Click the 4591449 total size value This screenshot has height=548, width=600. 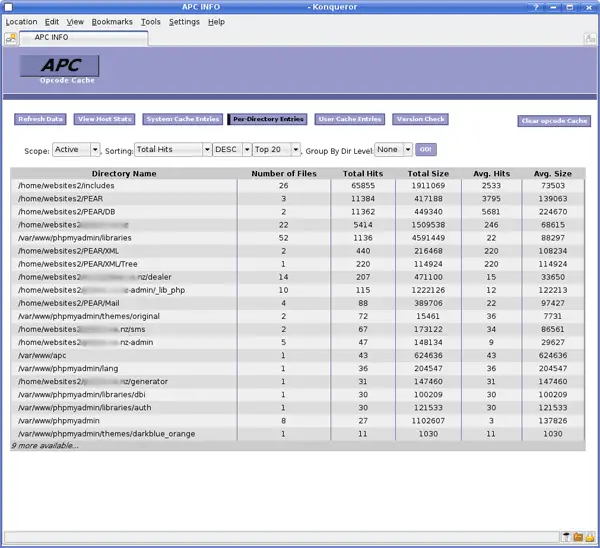click(x=428, y=238)
